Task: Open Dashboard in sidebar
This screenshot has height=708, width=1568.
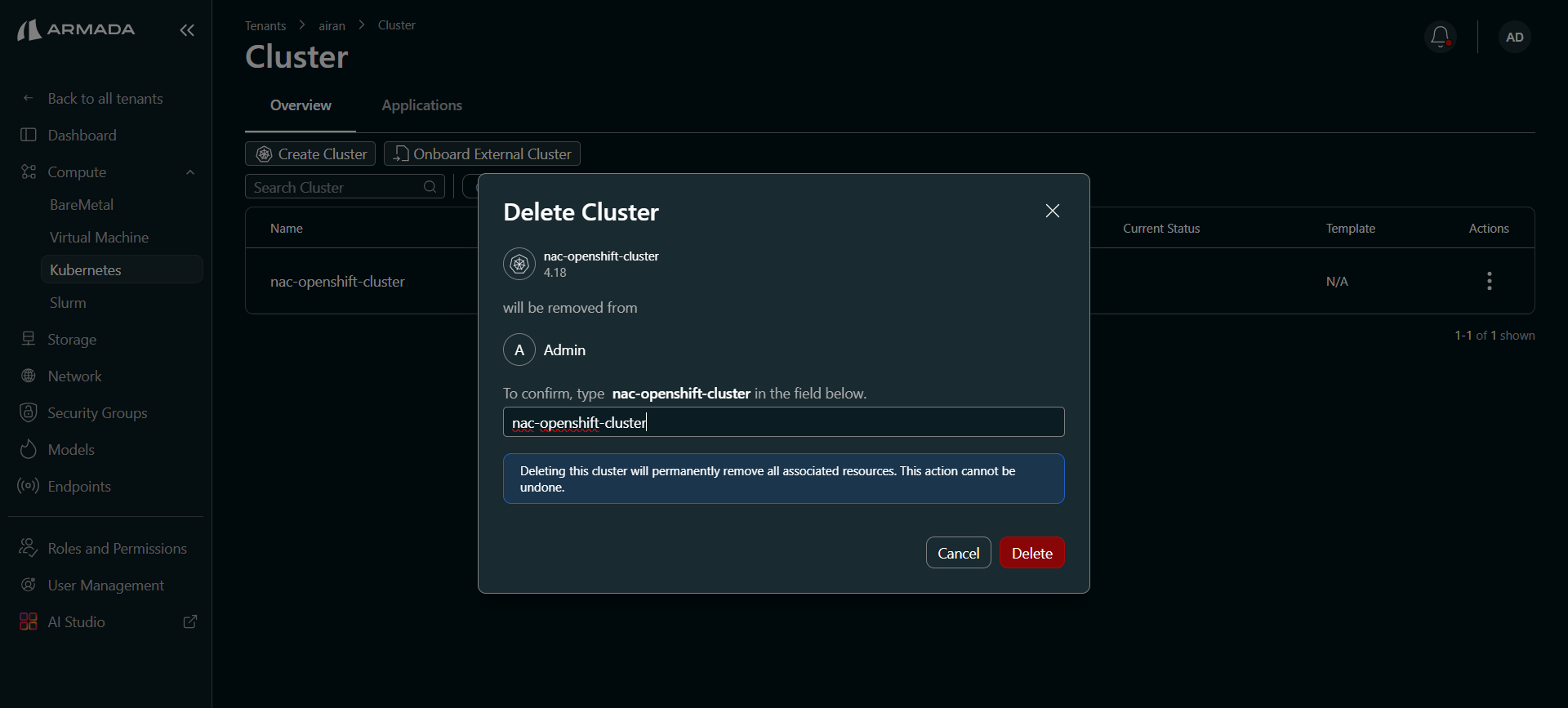Action: pos(82,136)
